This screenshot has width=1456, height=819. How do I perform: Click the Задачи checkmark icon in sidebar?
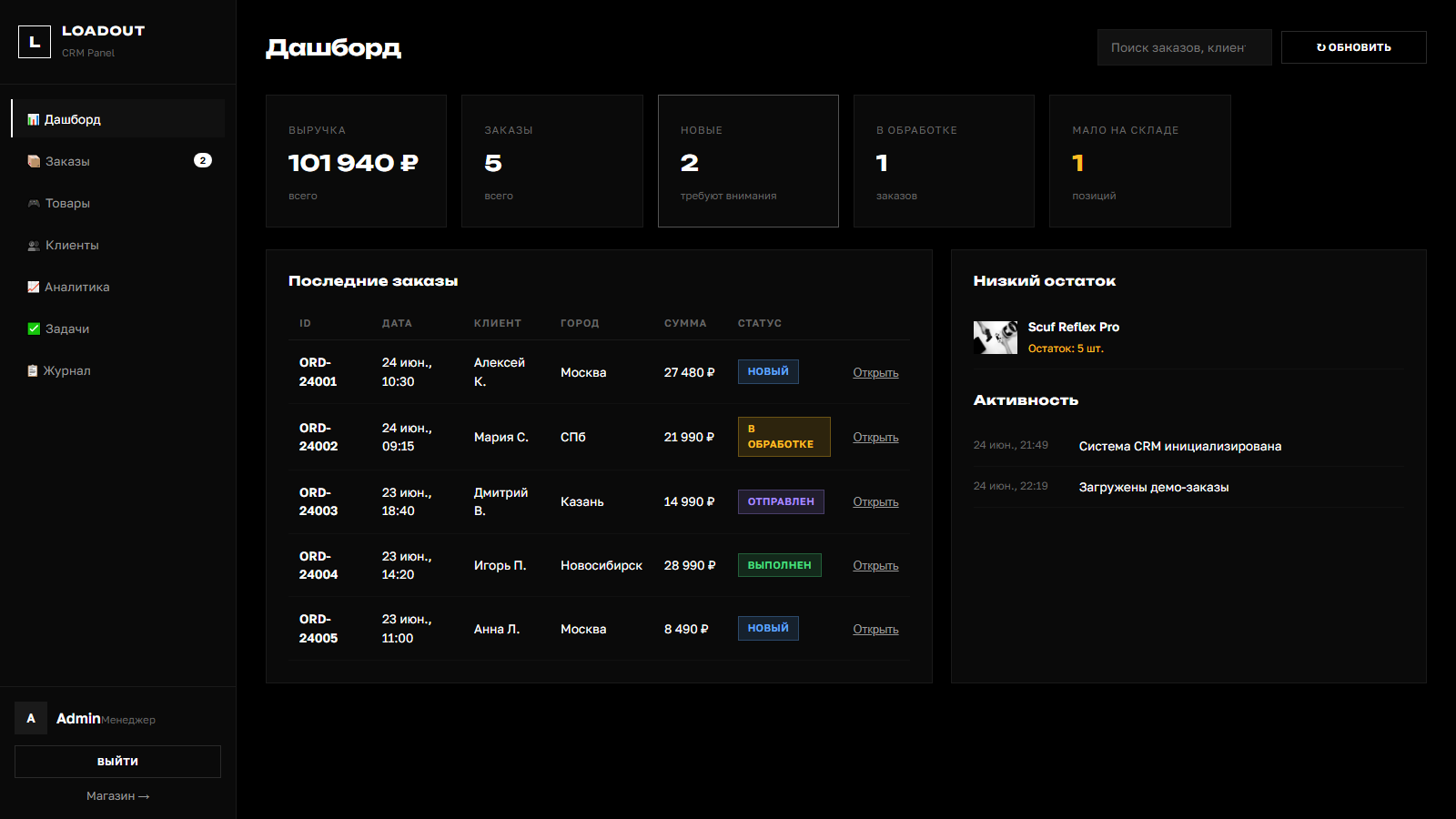(x=34, y=329)
